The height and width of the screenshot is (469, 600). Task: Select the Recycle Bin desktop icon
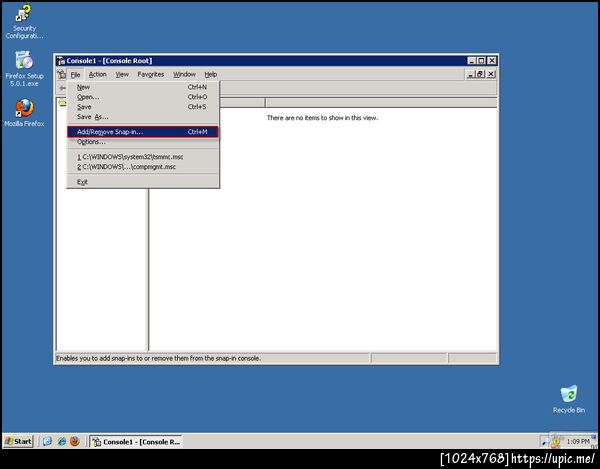(x=569, y=399)
